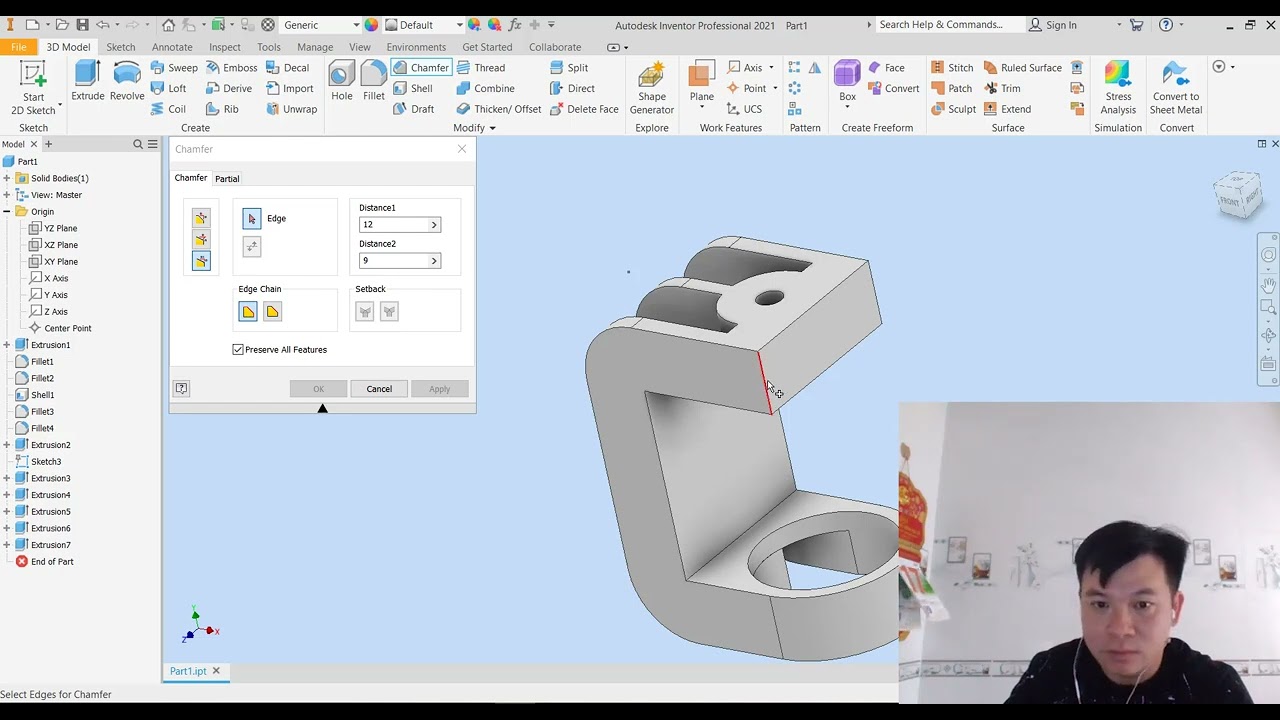Open the Plane dropdown arrow

[x=701, y=108]
